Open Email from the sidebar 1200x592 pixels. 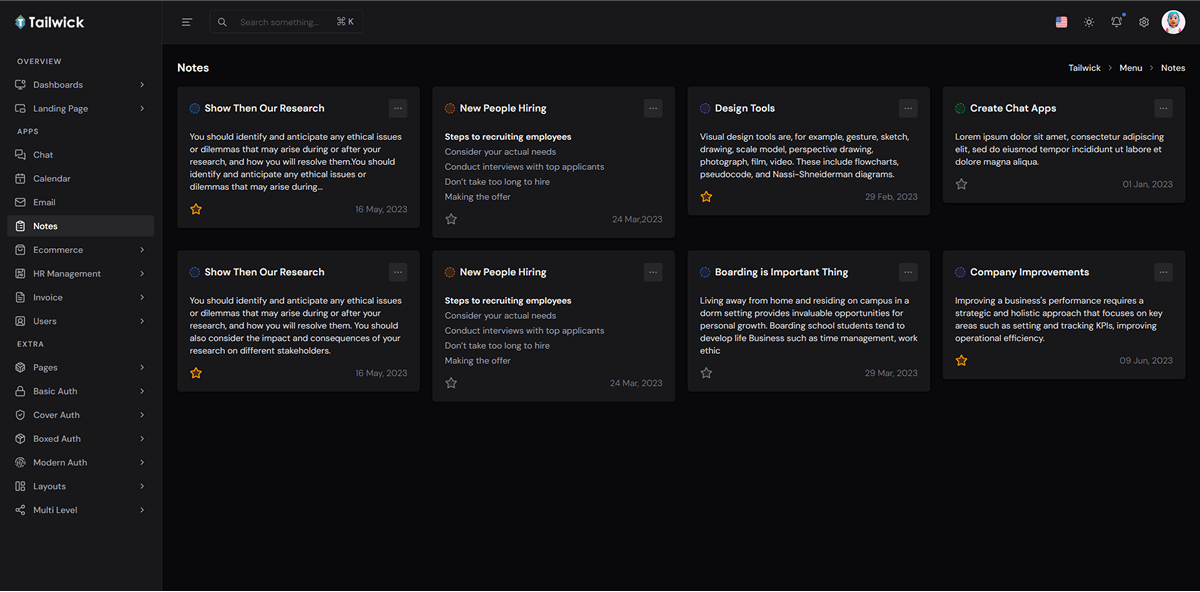[x=44, y=202]
